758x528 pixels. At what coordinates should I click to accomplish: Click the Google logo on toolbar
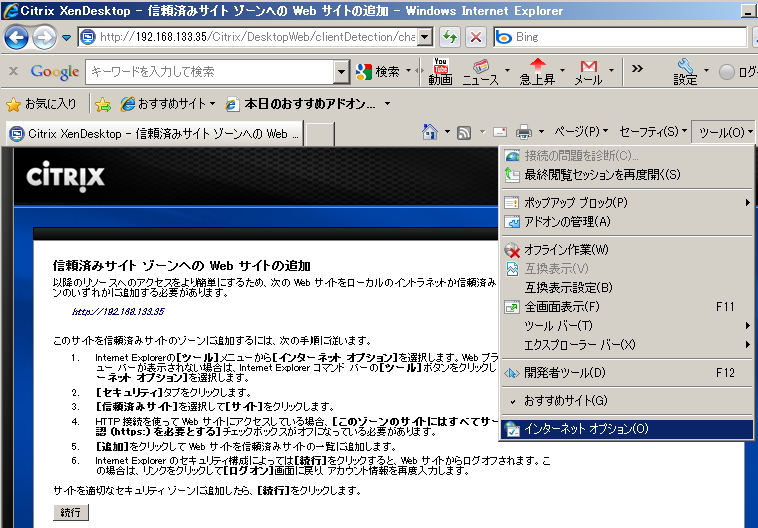(x=55, y=72)
